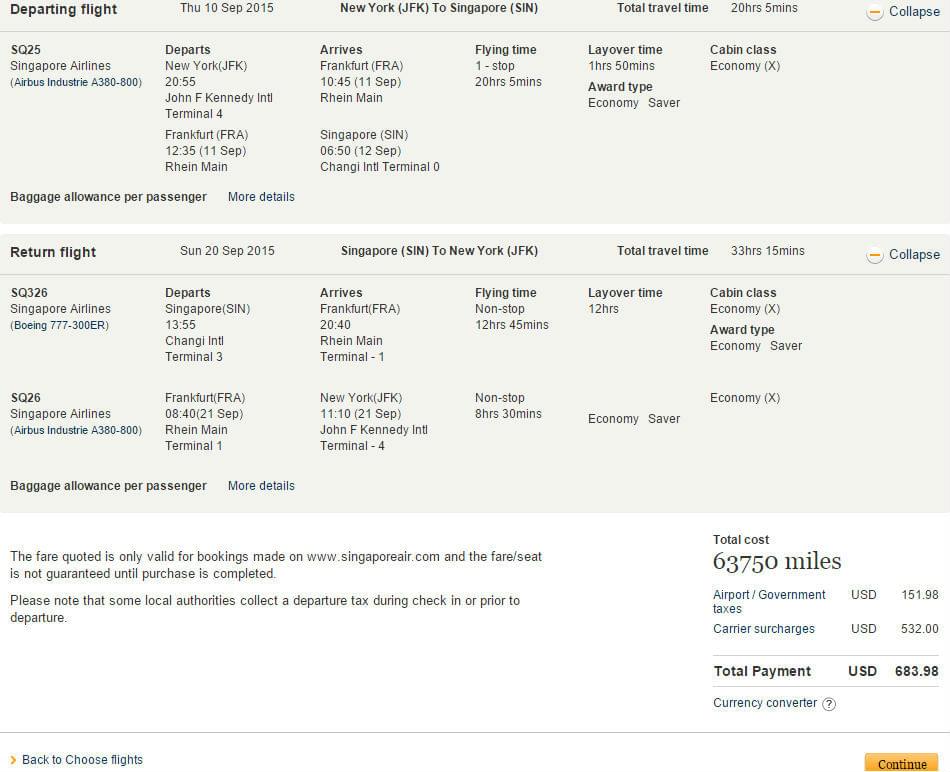Open More details for return baggage allowance
Viewport: 950px width, 772px height.
(x=261, y=486)
